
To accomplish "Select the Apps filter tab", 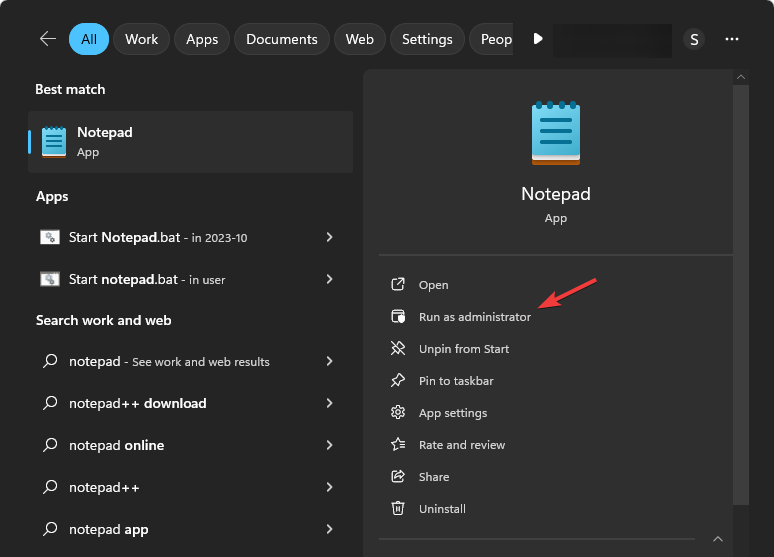I will tap(202, 39).
